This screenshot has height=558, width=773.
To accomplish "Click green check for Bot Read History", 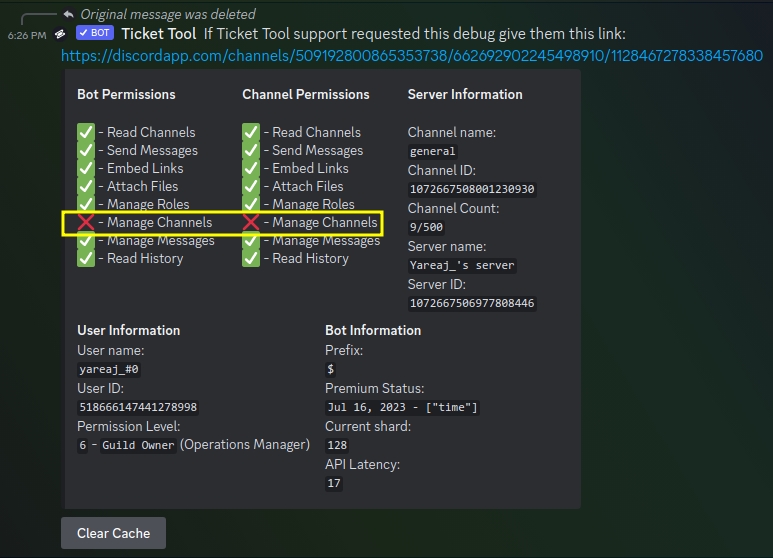I will pyautogui.click(x=86, y=258).
